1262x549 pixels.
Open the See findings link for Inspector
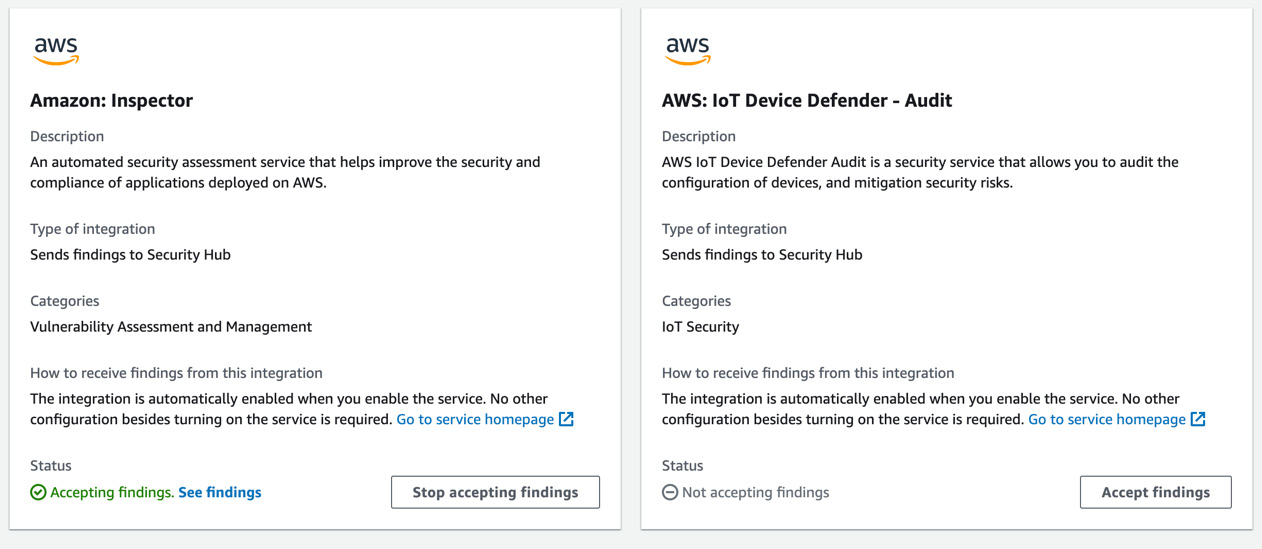point(219,492)
